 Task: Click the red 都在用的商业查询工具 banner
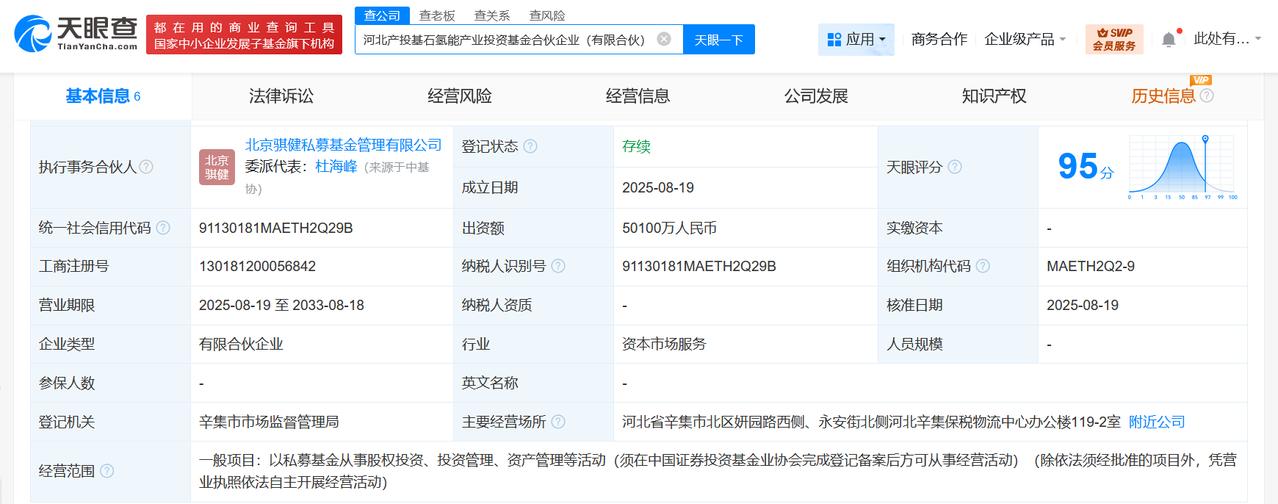click(x=242, y=34)
